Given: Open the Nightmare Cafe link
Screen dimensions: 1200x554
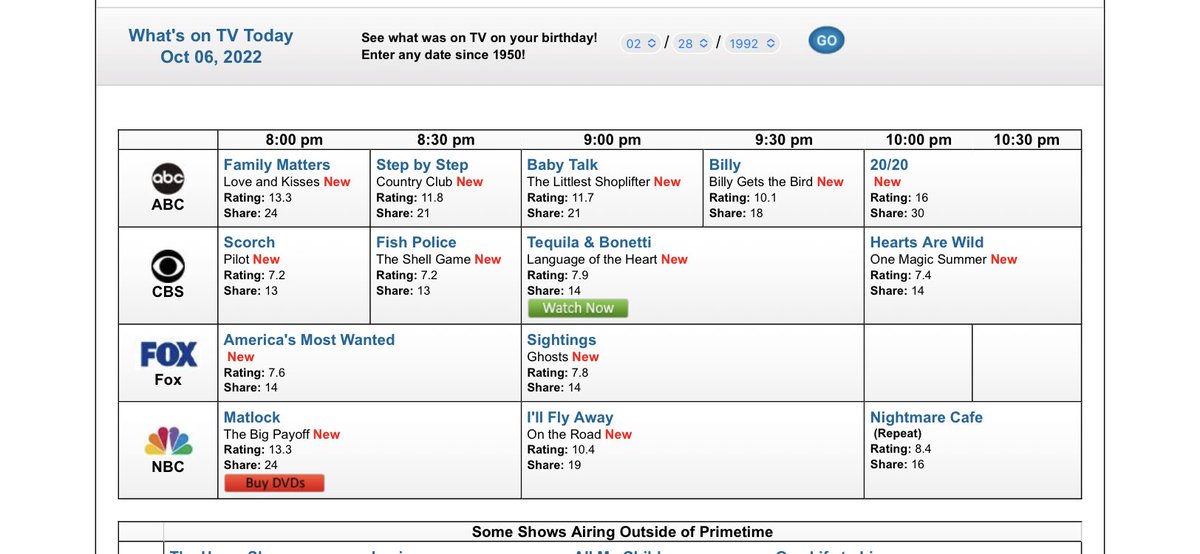Looking at the screenshot, I should 926,417.
